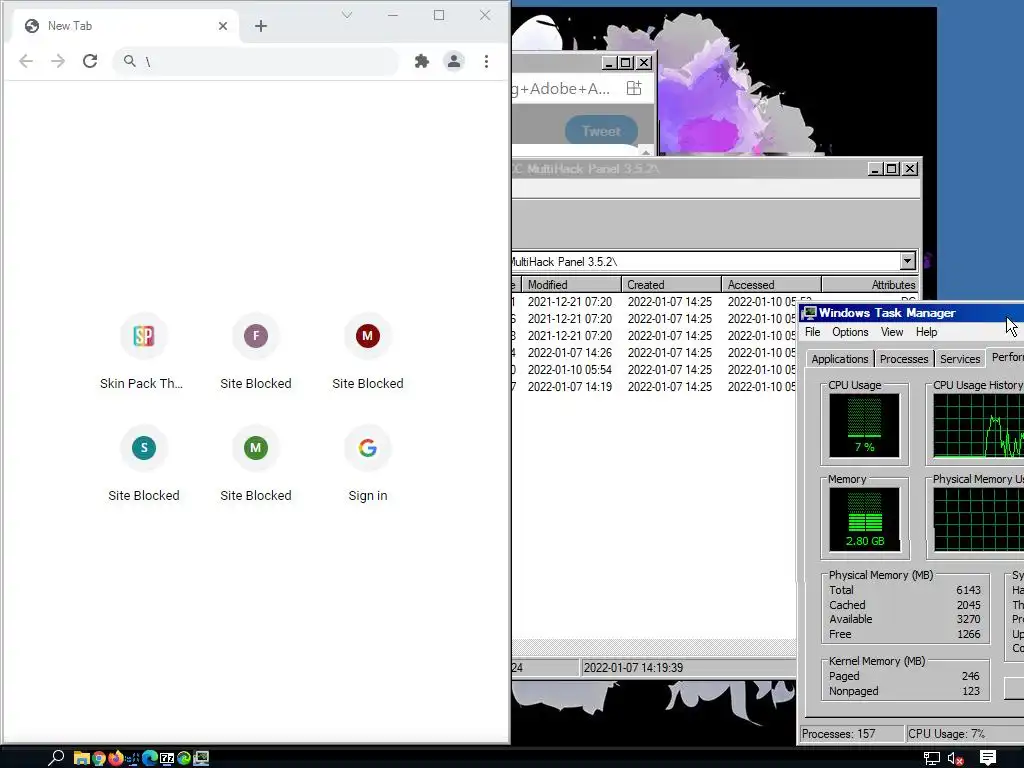Click status bar timestamp 2022-01-07 14:19:39

pos(633,667)
